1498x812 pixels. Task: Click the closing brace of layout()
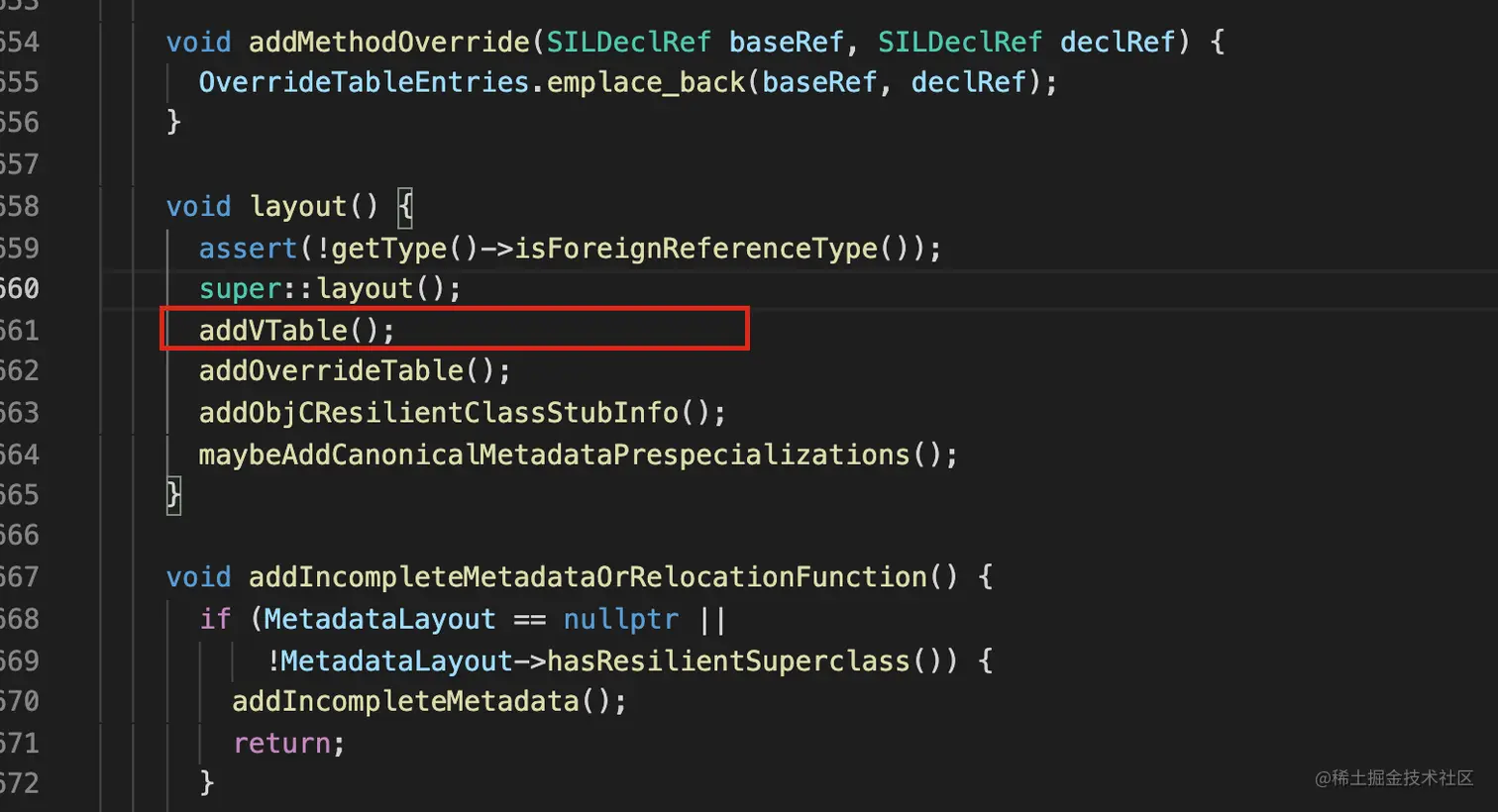(x=173, y=493)
